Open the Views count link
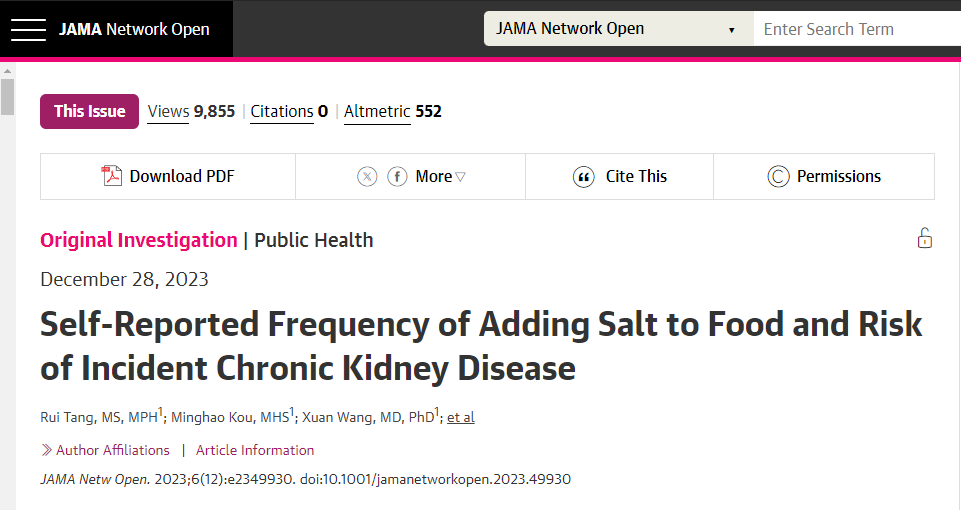The width and height of the screenshot is (961, 510). (x=191, y=112)
